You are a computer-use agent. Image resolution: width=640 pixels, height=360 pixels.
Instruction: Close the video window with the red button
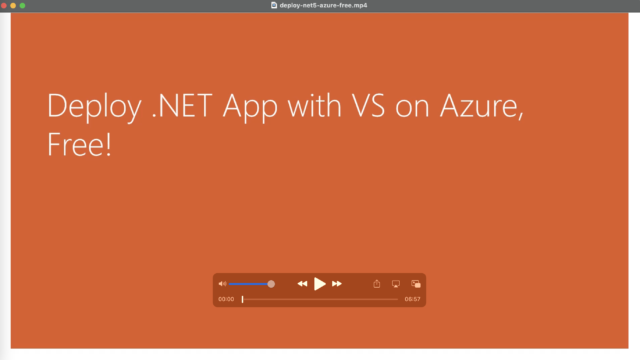point(4,5)
